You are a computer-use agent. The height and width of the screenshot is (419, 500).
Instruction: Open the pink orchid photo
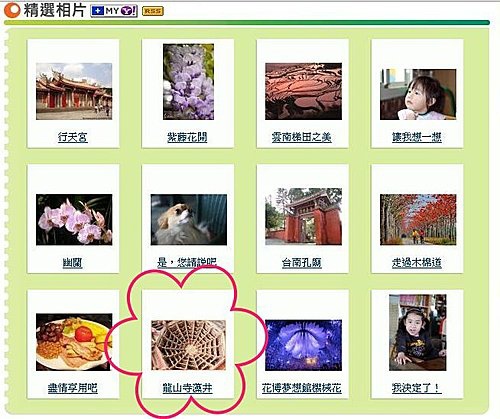click(x=74, y=220)
